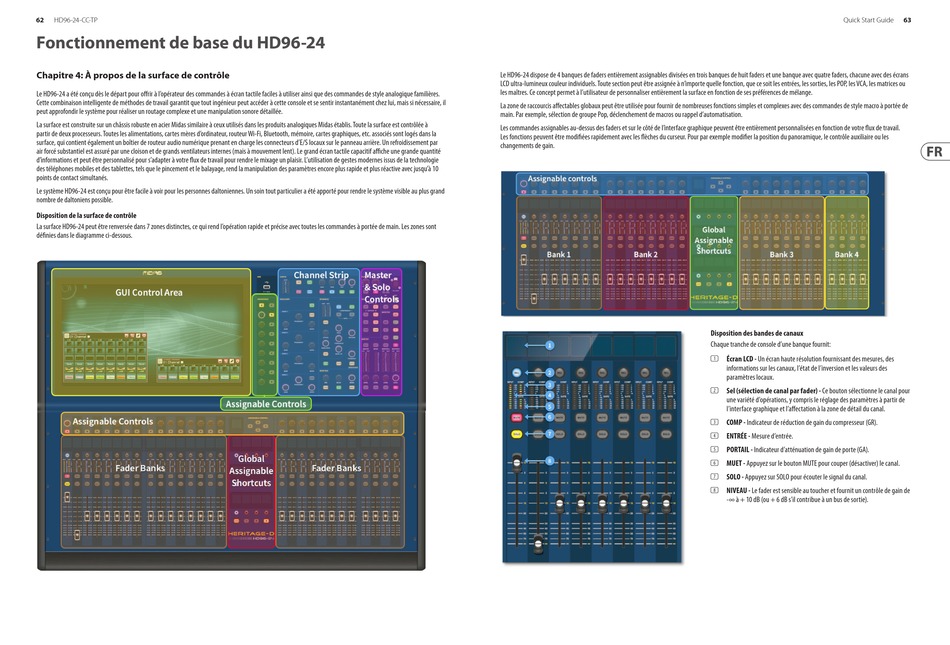
Task: Click the numbered box 1 before 'Écran LCD'
Action: [714, 359]
